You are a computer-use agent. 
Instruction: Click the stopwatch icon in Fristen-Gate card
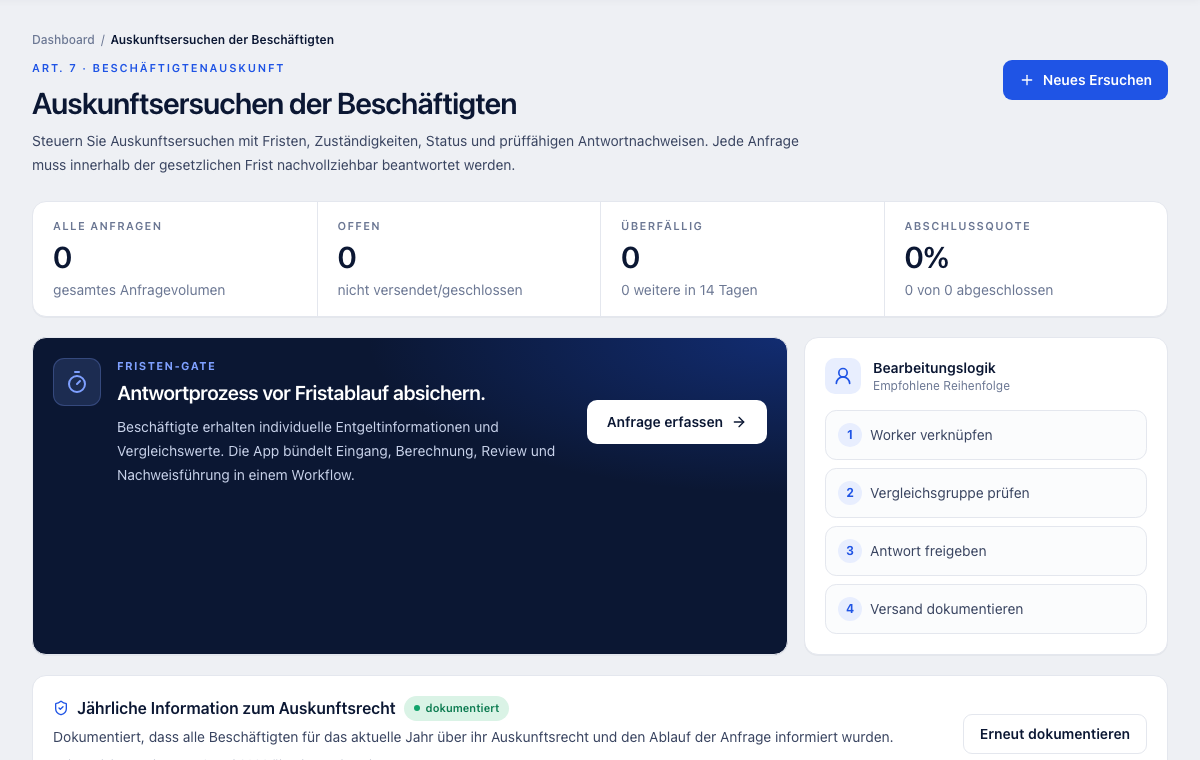77,382
